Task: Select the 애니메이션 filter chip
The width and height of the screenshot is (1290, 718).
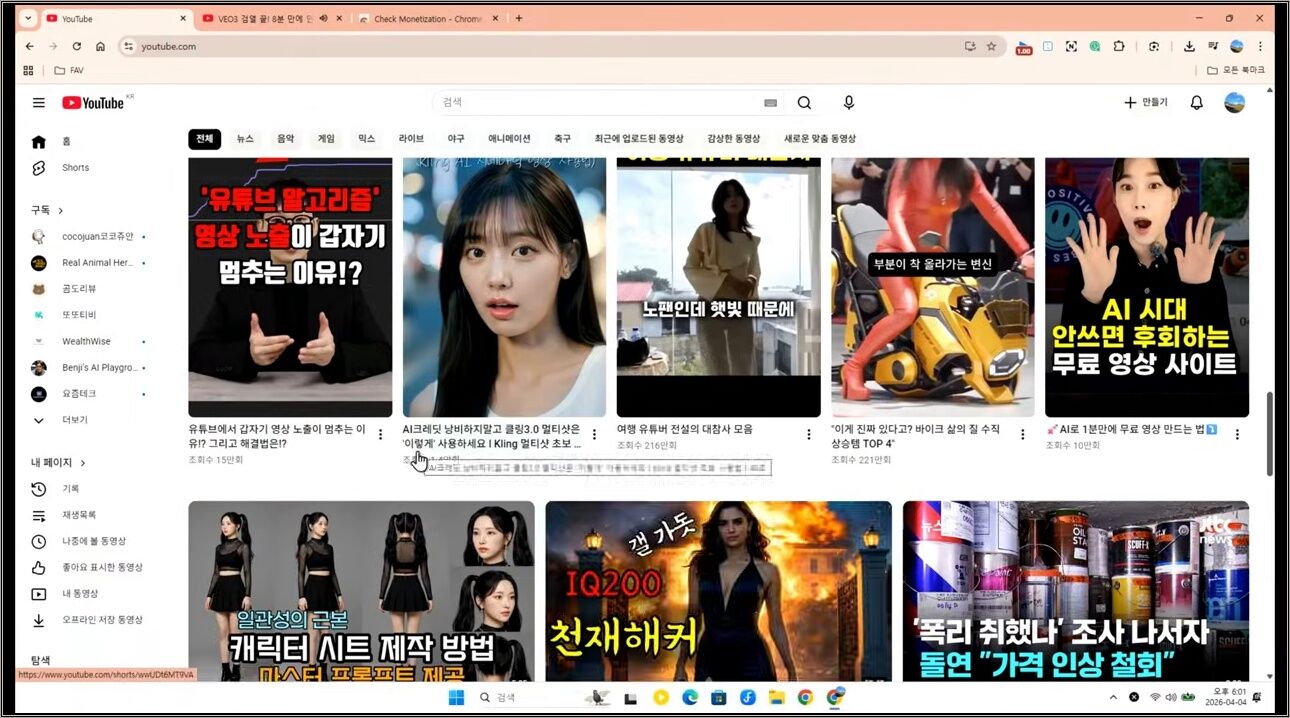Action: pos(509,139)
